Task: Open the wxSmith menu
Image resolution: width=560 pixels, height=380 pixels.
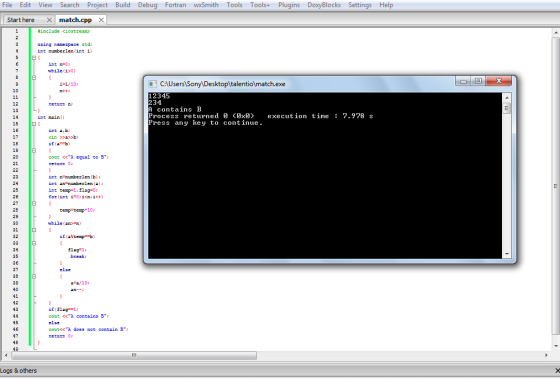Action: tap(206, 5)
